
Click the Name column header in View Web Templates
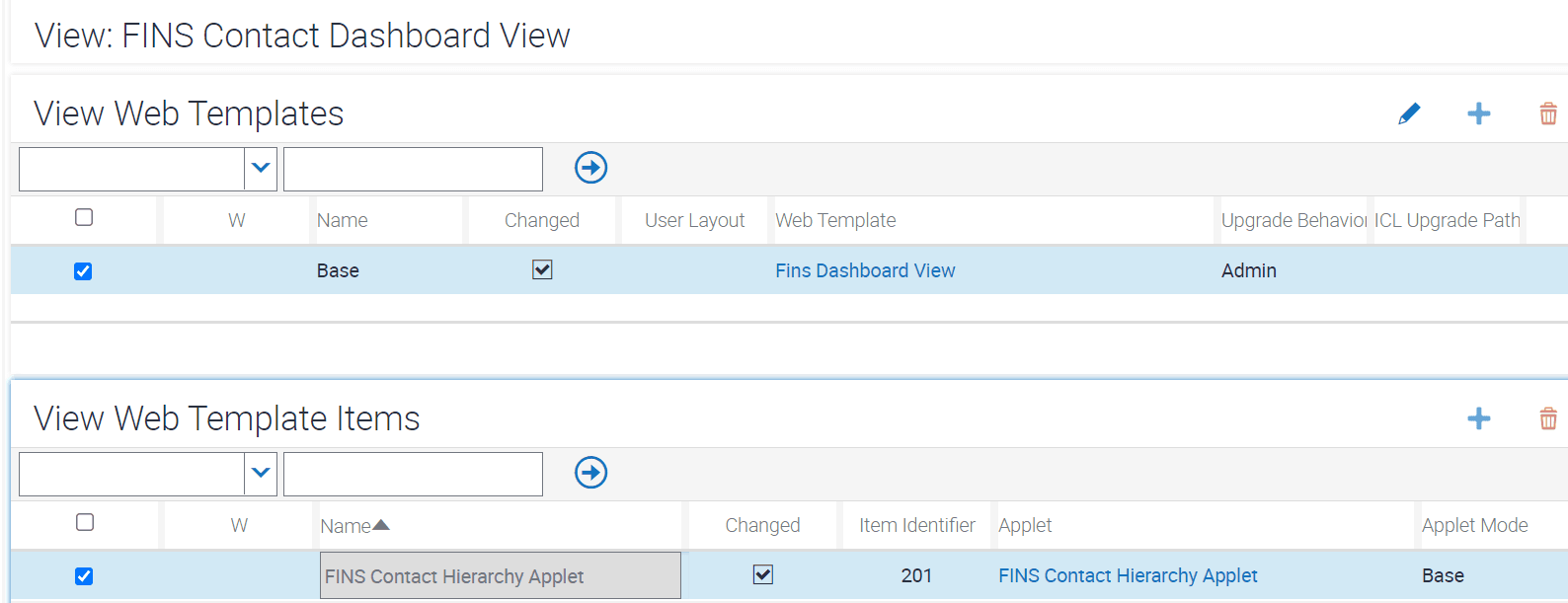[343, 220]
